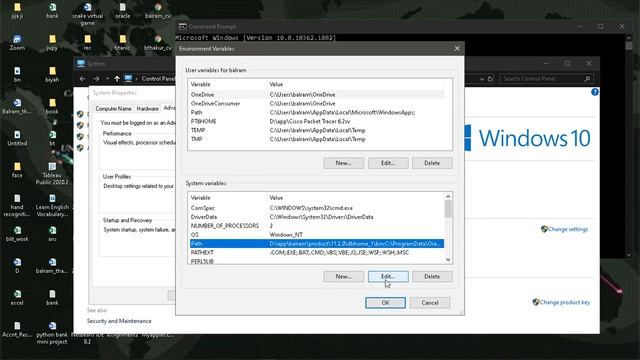Select the PERL5LIB system variable row
This screenshot has height=360, width=640.
tap(317, 261)
